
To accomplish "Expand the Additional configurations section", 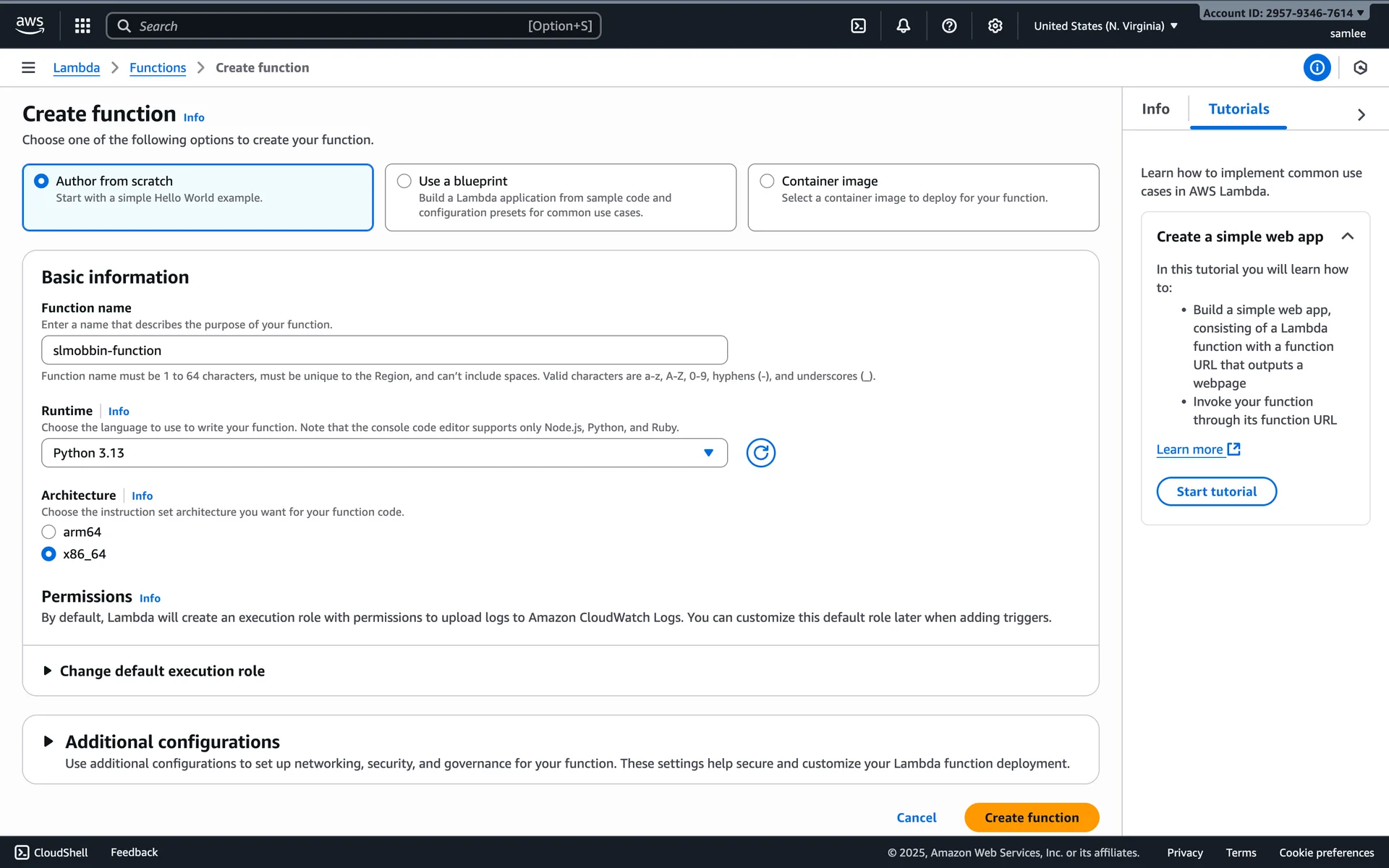I will [172, 742].
